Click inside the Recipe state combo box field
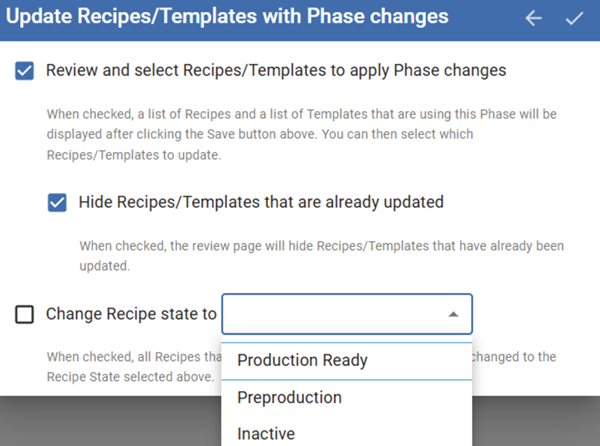The image size is (600, 446). click(330, 314)
